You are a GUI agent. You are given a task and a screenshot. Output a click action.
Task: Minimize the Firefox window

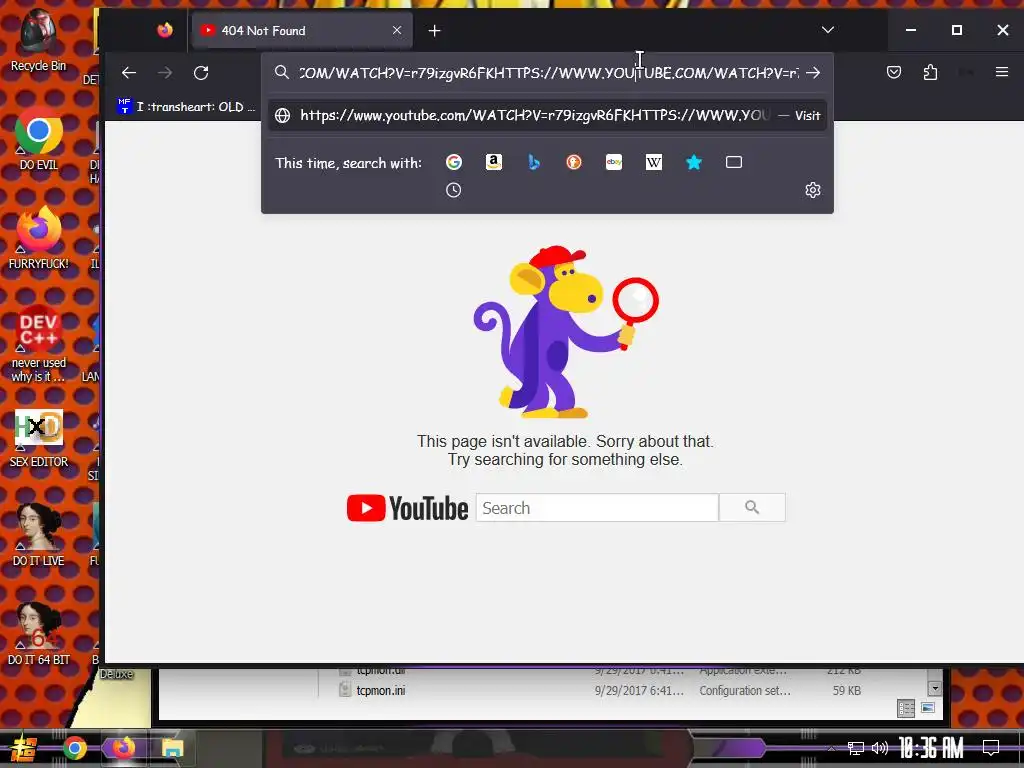(911, 30)
